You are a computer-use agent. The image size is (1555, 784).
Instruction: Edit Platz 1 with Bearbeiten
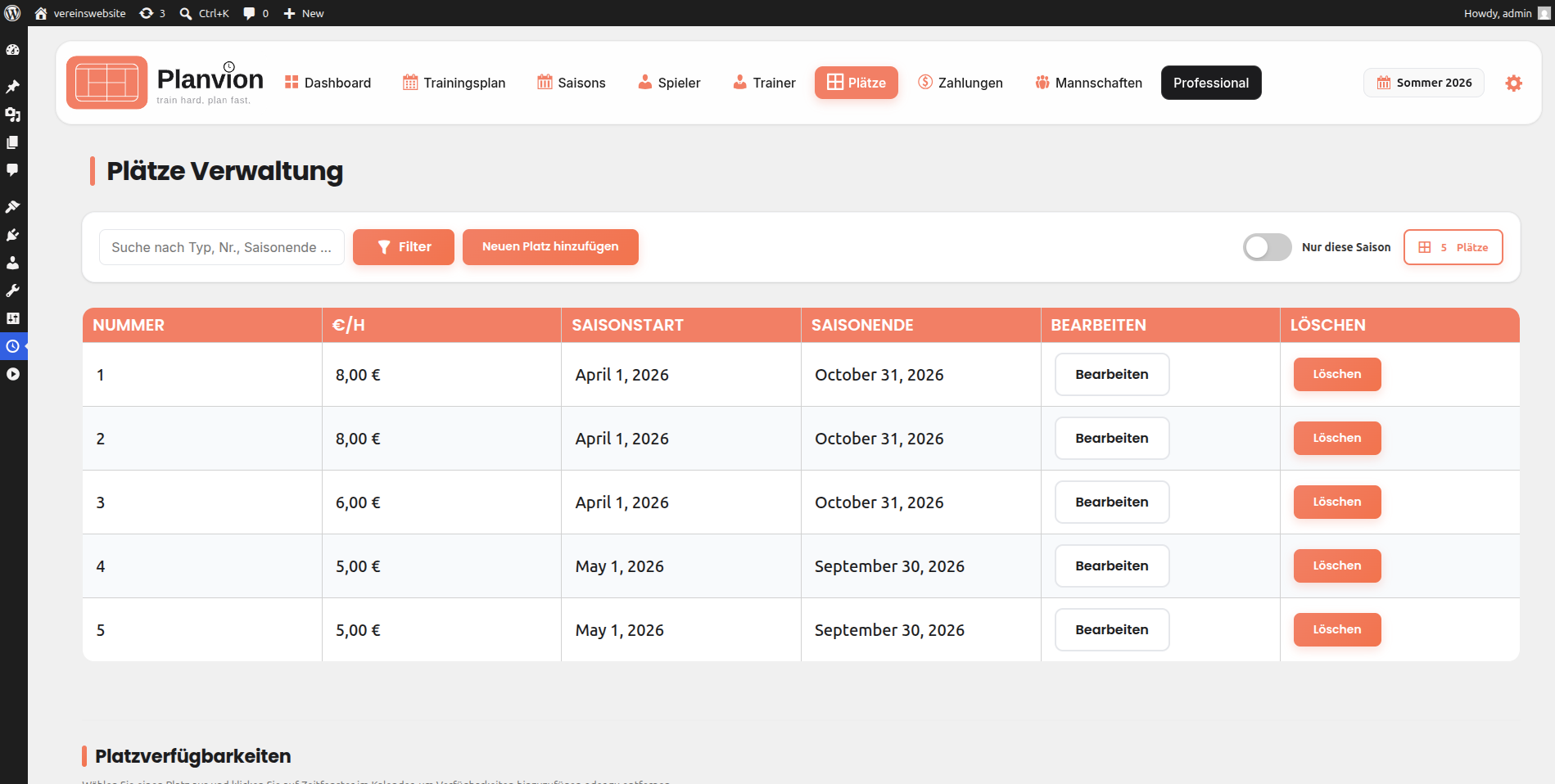click(1112, 375)
